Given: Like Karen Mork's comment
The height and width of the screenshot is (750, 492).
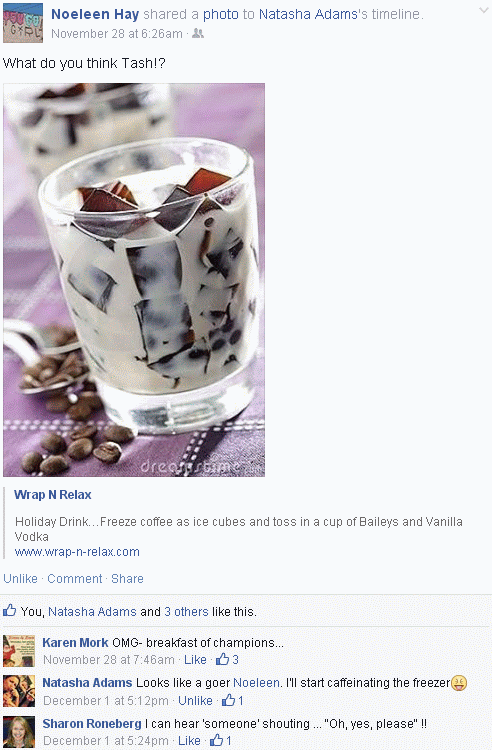Looking at the screenshot, I should [195, 660].
